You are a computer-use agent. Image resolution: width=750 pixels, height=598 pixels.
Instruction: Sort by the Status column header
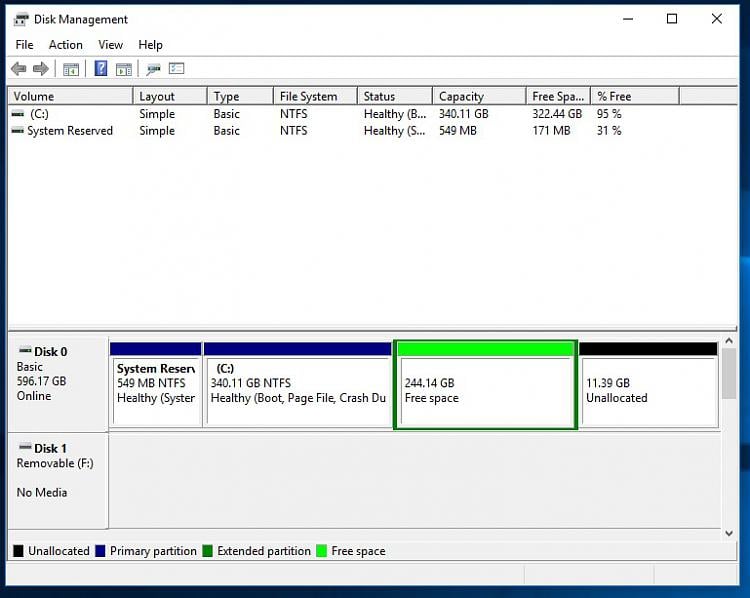click(395, 96)
